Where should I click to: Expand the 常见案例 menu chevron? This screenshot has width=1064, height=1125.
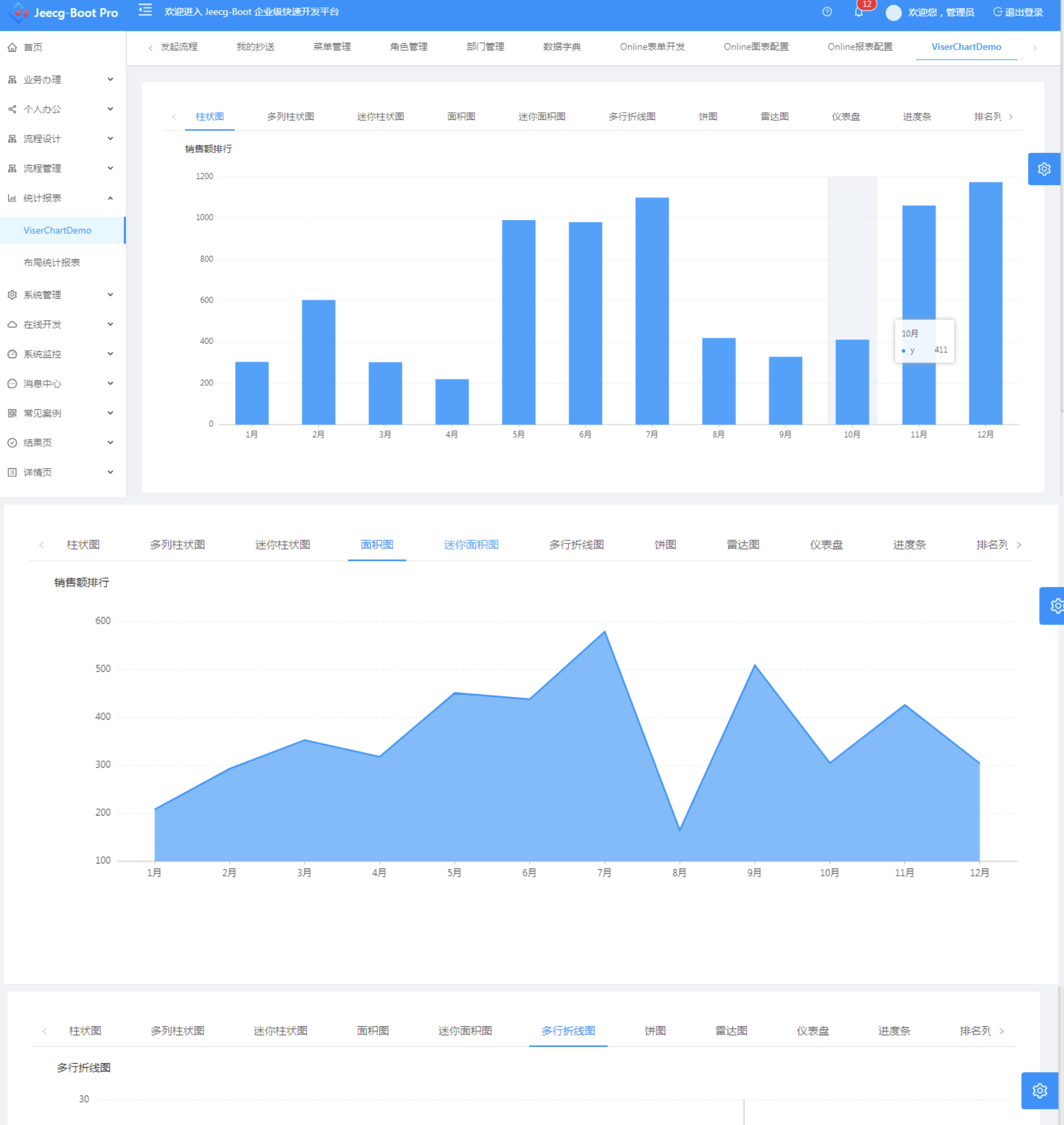point(110,413)
